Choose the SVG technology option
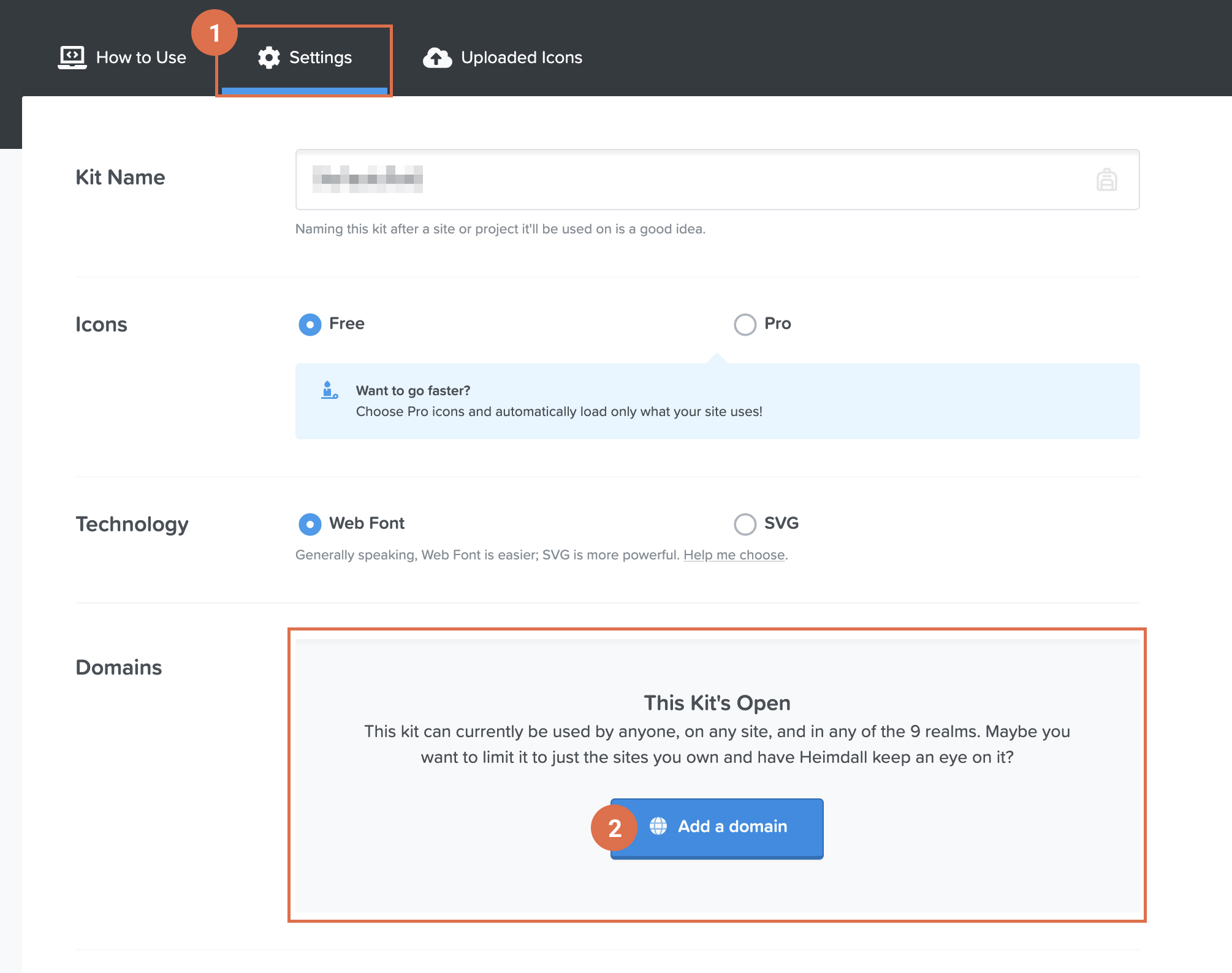Screen dimensions: 1232x973 coord(745,524)
